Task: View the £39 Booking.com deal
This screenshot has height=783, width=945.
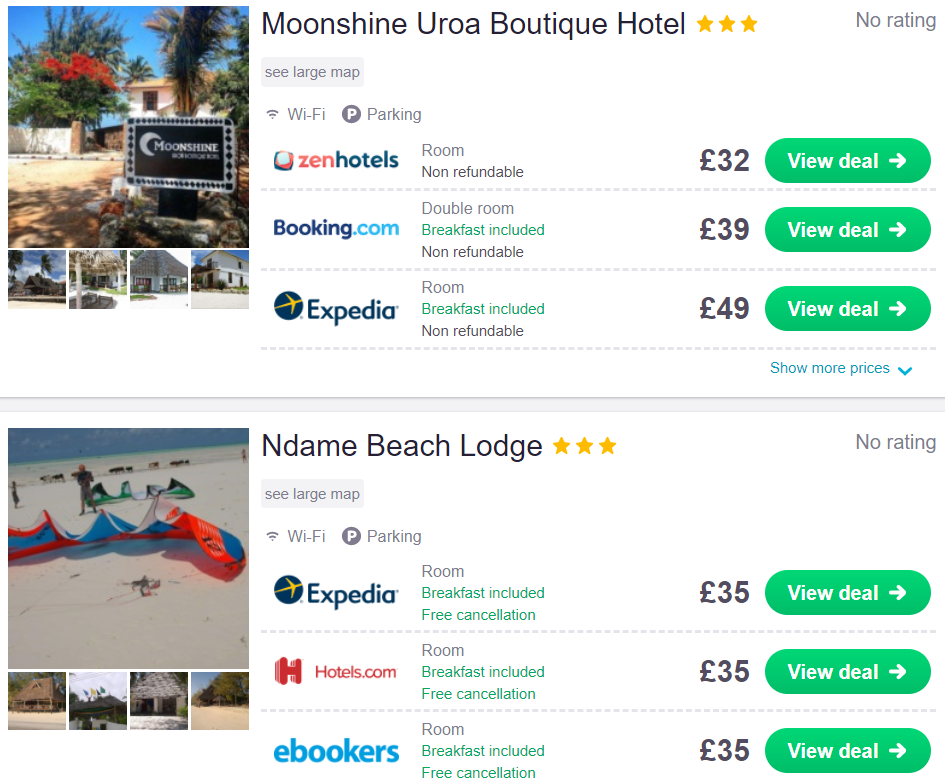Action: tap(847, 229)
